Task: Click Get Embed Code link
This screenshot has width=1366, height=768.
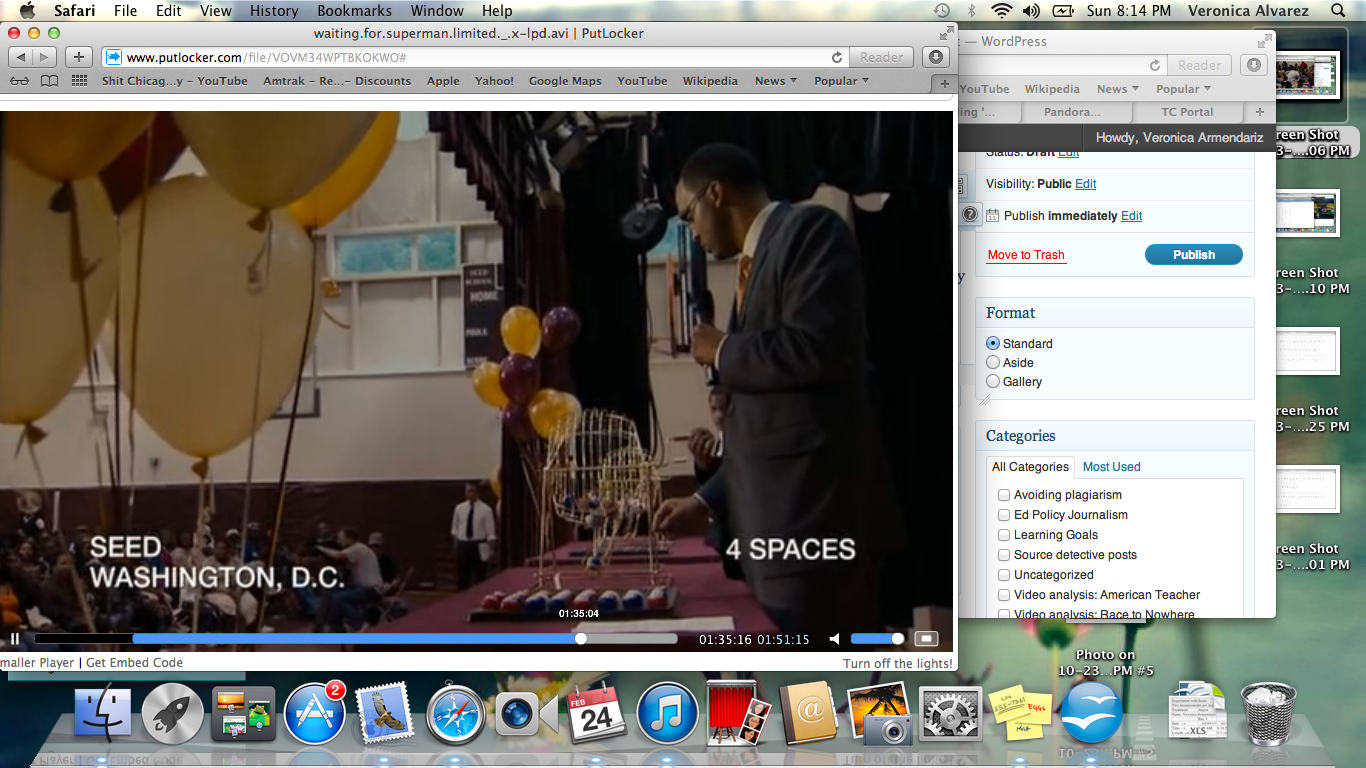Action: 135,662
